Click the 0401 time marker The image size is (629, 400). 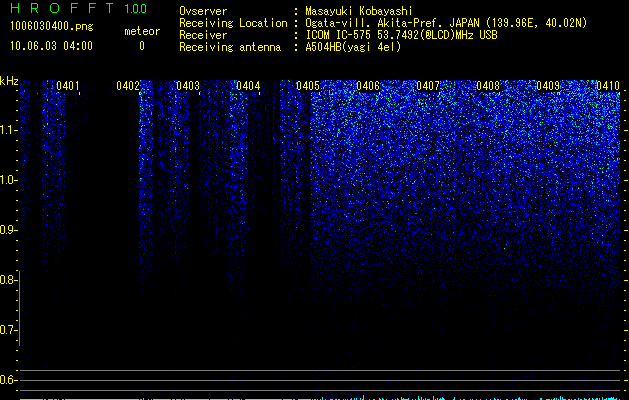[x=68, y=86]
